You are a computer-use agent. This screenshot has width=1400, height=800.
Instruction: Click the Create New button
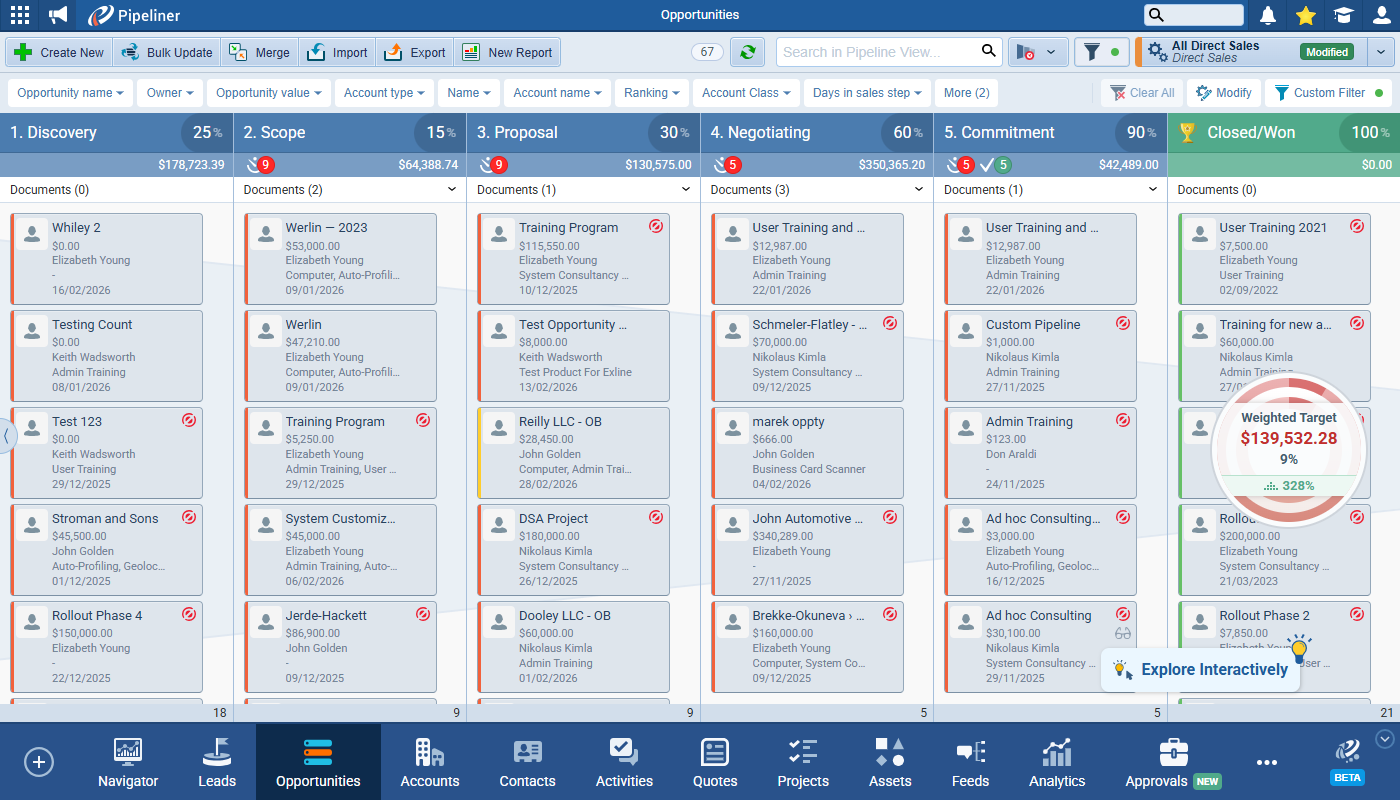59,52
